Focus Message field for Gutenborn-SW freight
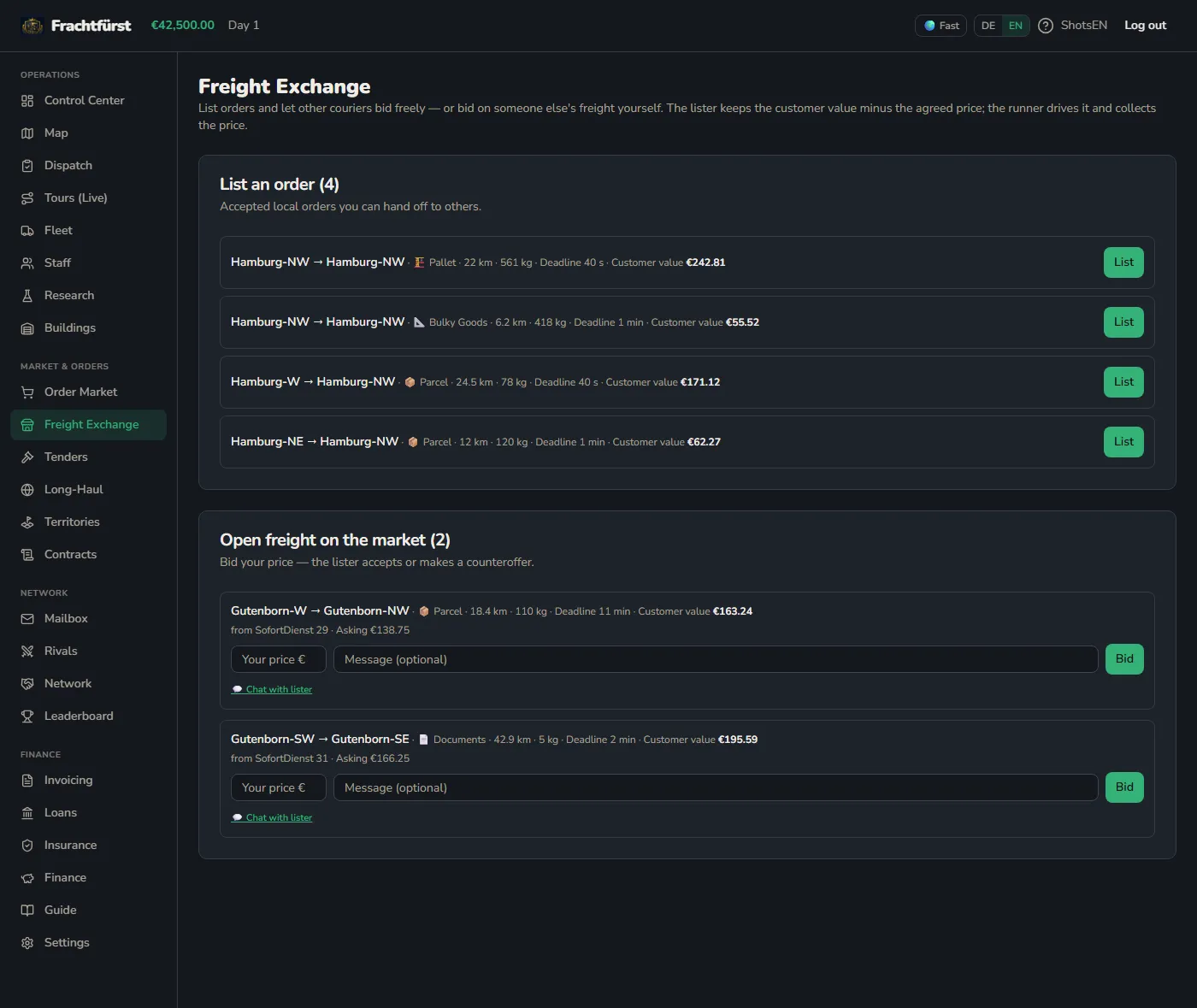This screenshot has width=1197, height=1008. [716, 787]
